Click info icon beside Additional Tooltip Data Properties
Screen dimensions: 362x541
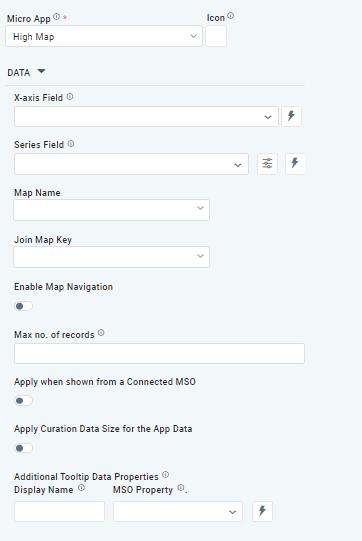point(166,475)
